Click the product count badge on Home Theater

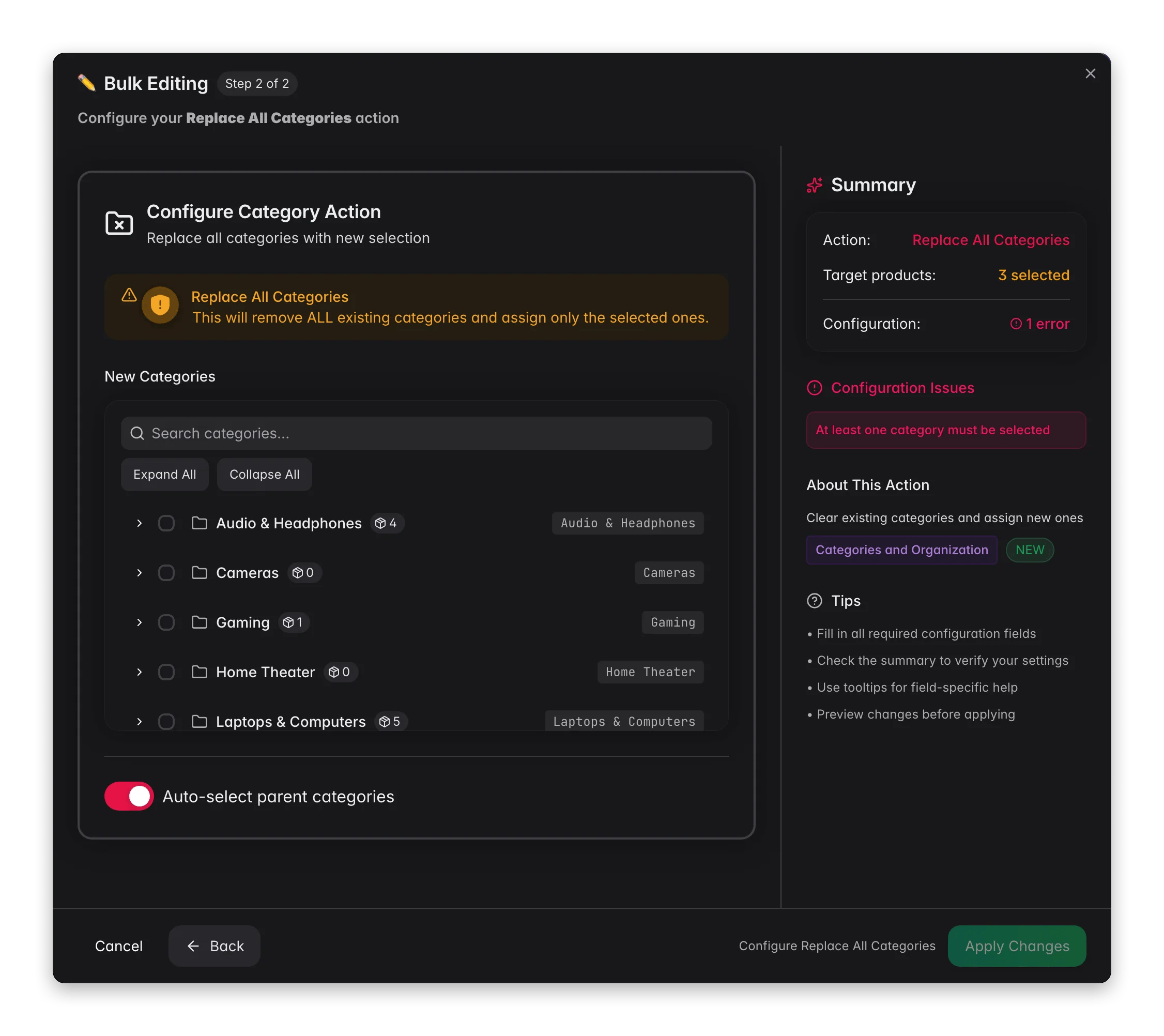click(x=341, y=672)
